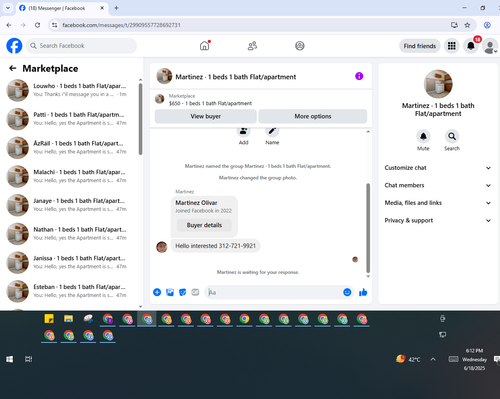The image size is (500, 399).
Task: Click the chat messages scrollbar
Action: [x=368, y=228]
